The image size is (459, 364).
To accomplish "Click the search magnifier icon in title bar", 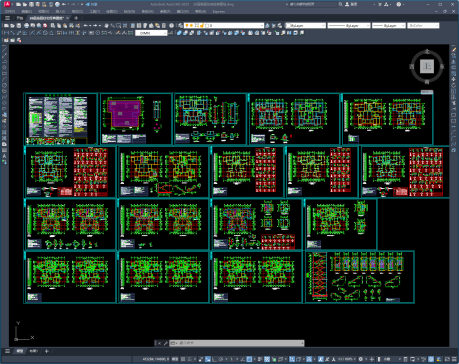I will [340, 4].
